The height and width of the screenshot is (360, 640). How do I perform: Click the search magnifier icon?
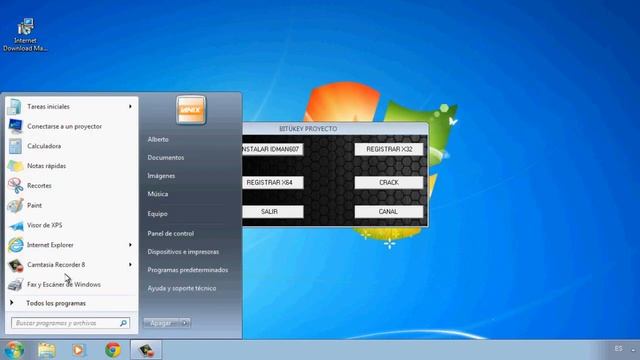coord(123,323)
